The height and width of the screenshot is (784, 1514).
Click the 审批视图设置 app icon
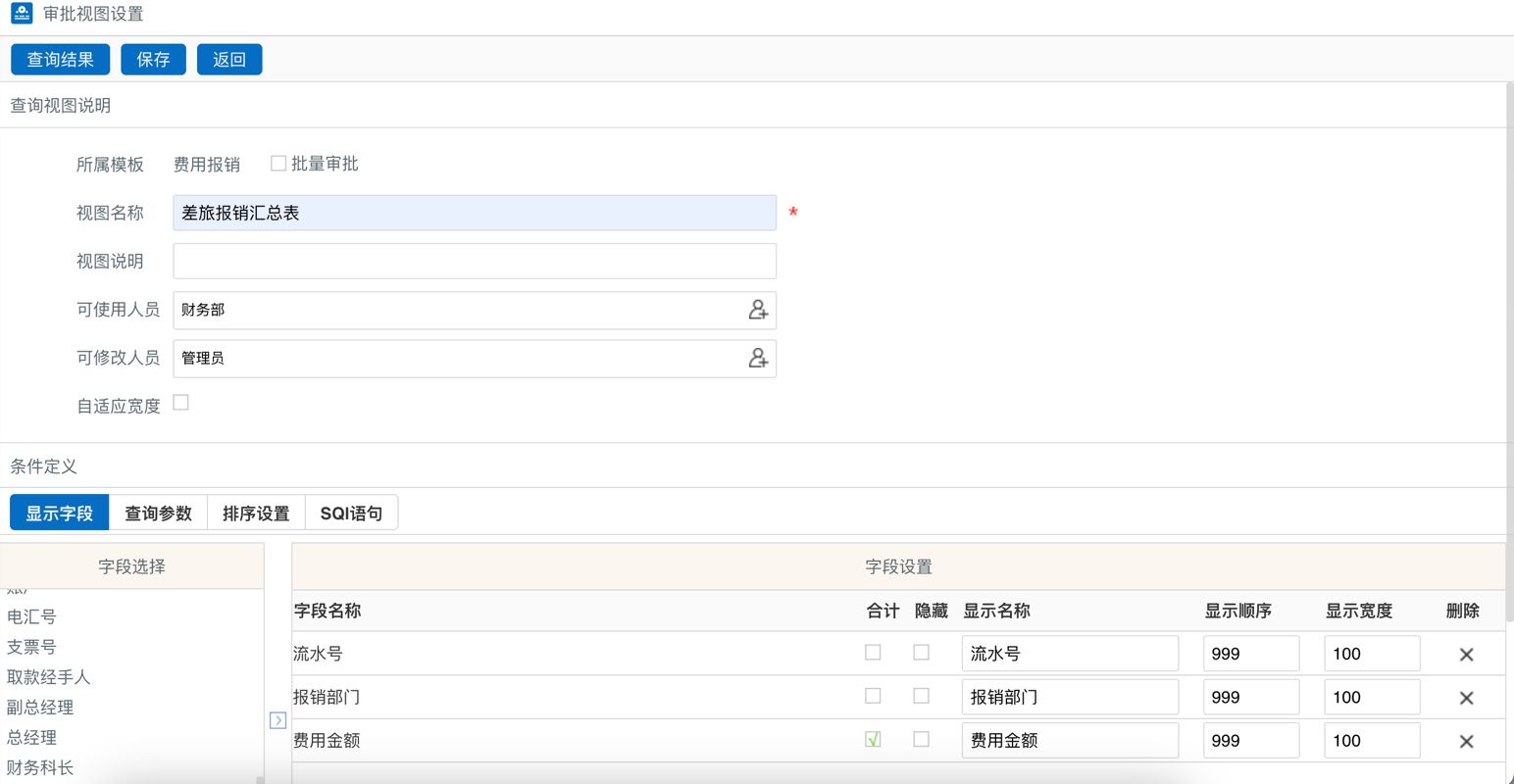click(22, 14)
